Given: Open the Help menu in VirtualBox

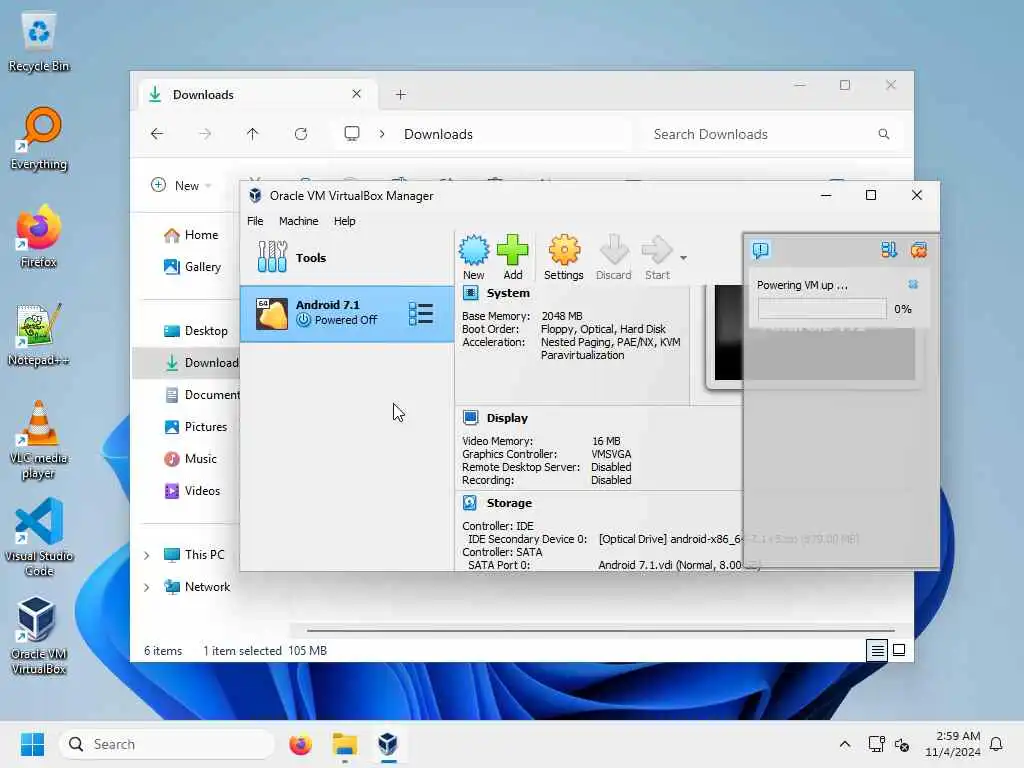Looking at the screenshot, I should coord(345,221).
